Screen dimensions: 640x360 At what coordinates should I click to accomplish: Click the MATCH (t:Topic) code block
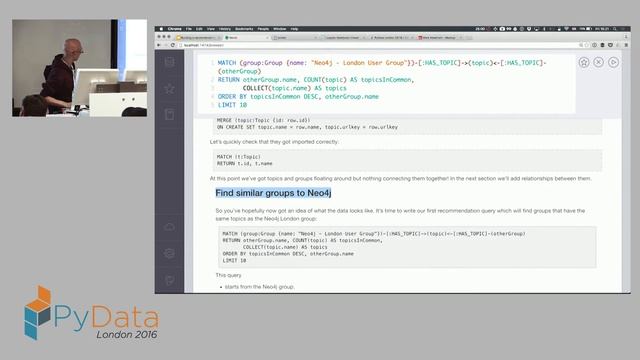(407, 160)
